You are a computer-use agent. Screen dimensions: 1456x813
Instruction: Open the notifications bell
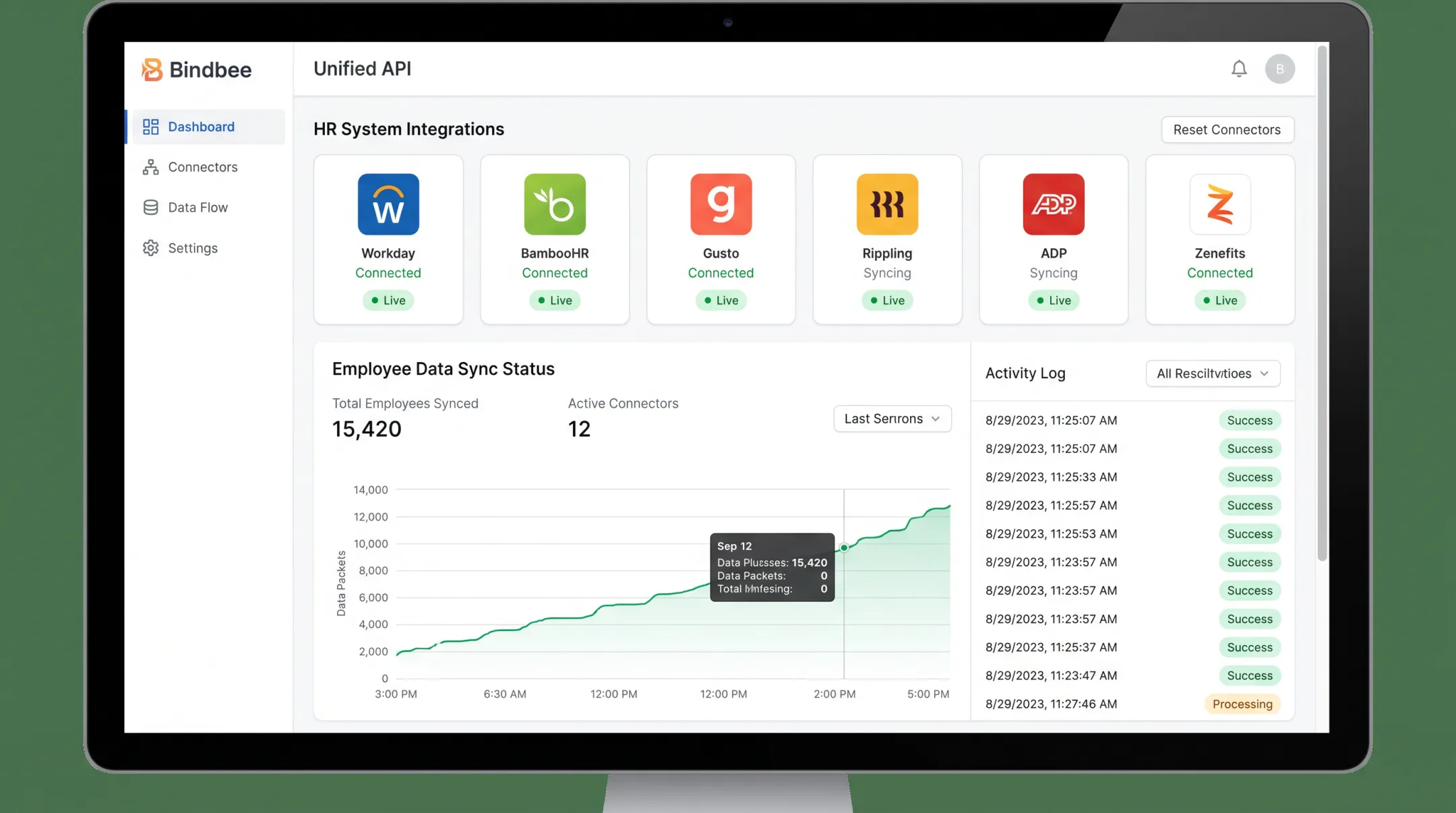pyautogui.click(x=1239, y=69)
